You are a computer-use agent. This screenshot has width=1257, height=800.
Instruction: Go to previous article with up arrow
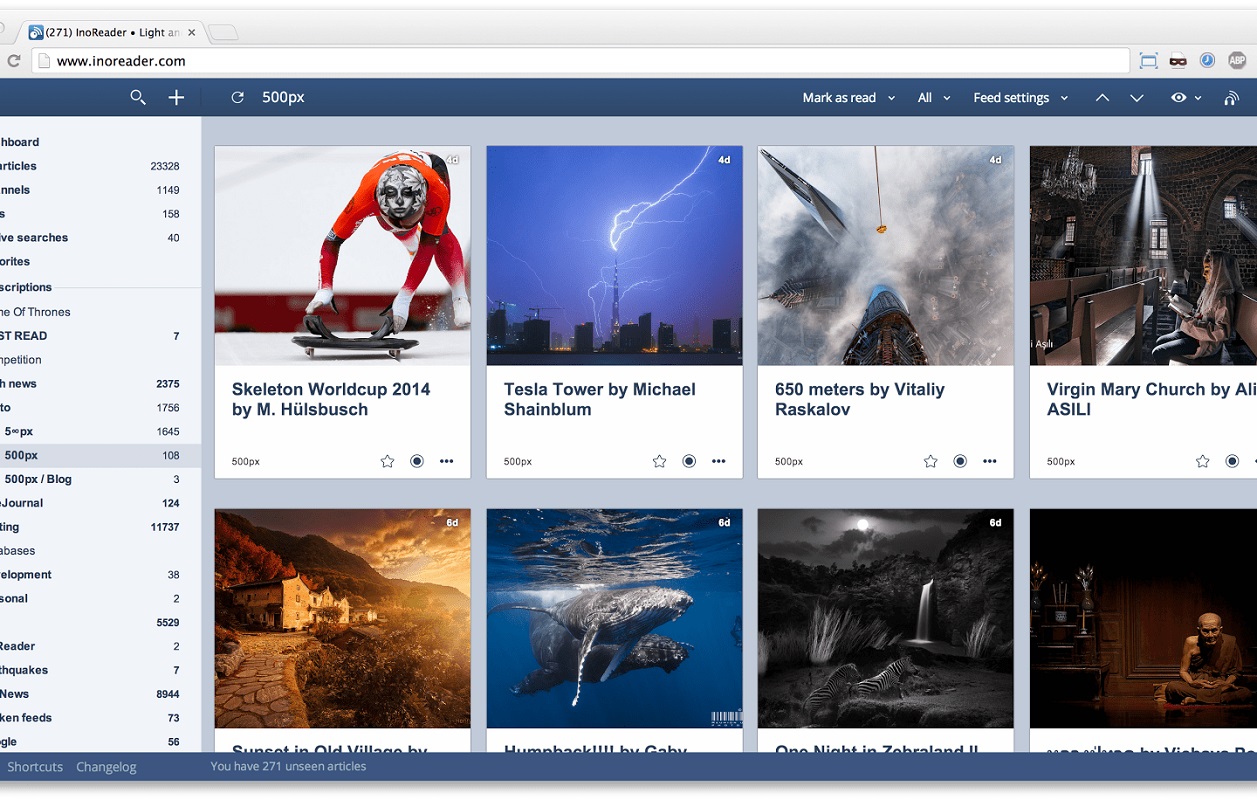click(x=1102, y=98)
